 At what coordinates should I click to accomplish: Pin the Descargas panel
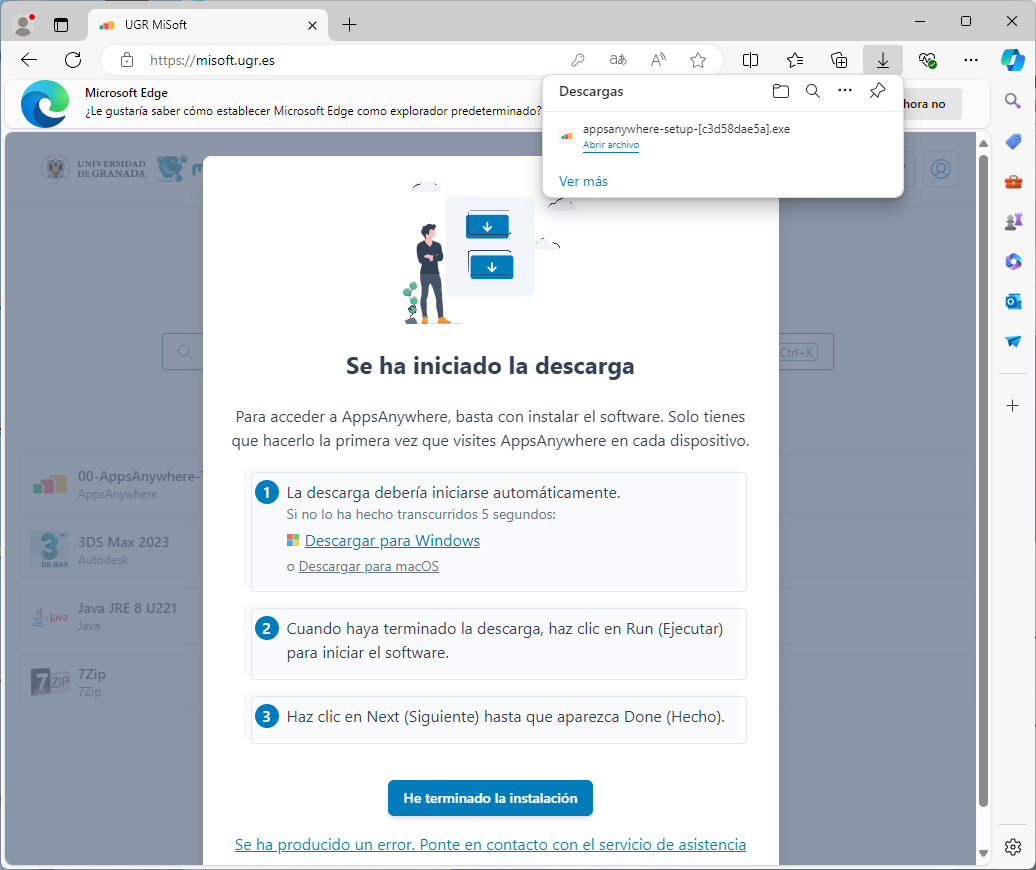877,91
